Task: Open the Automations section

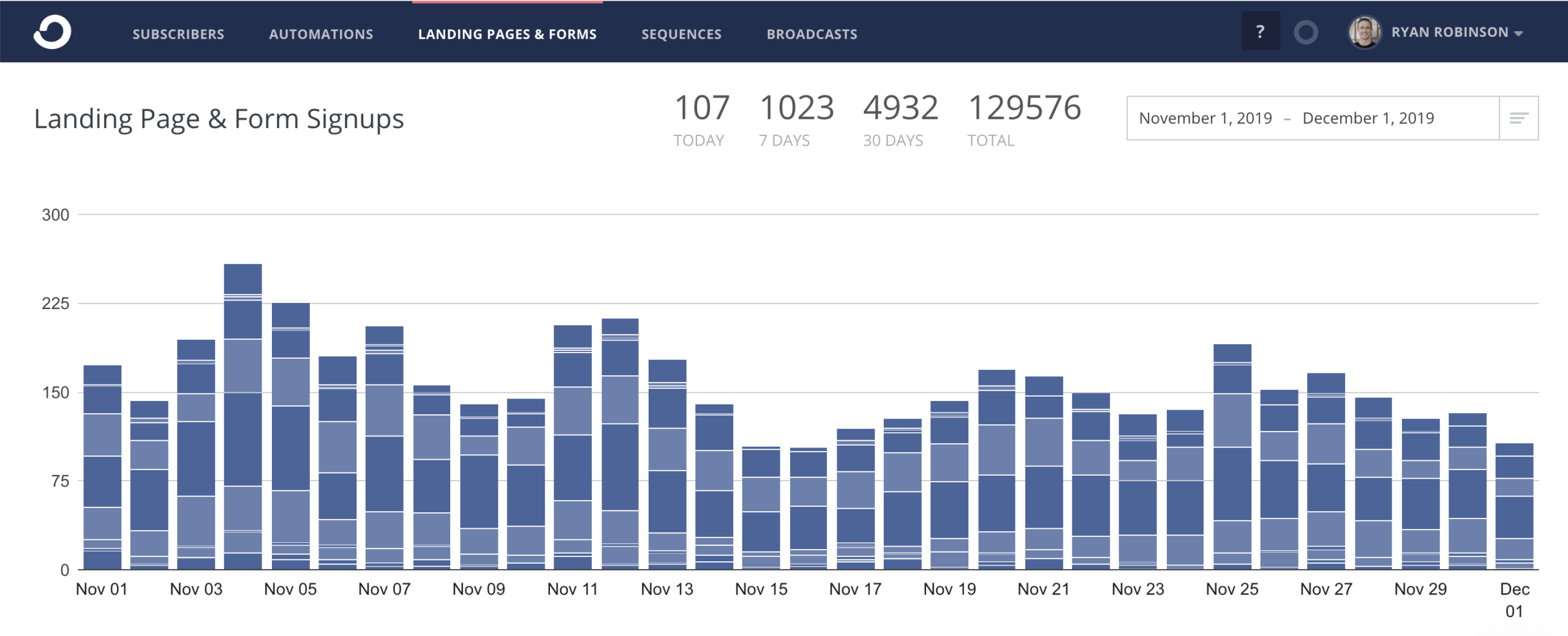Action: 322,34
